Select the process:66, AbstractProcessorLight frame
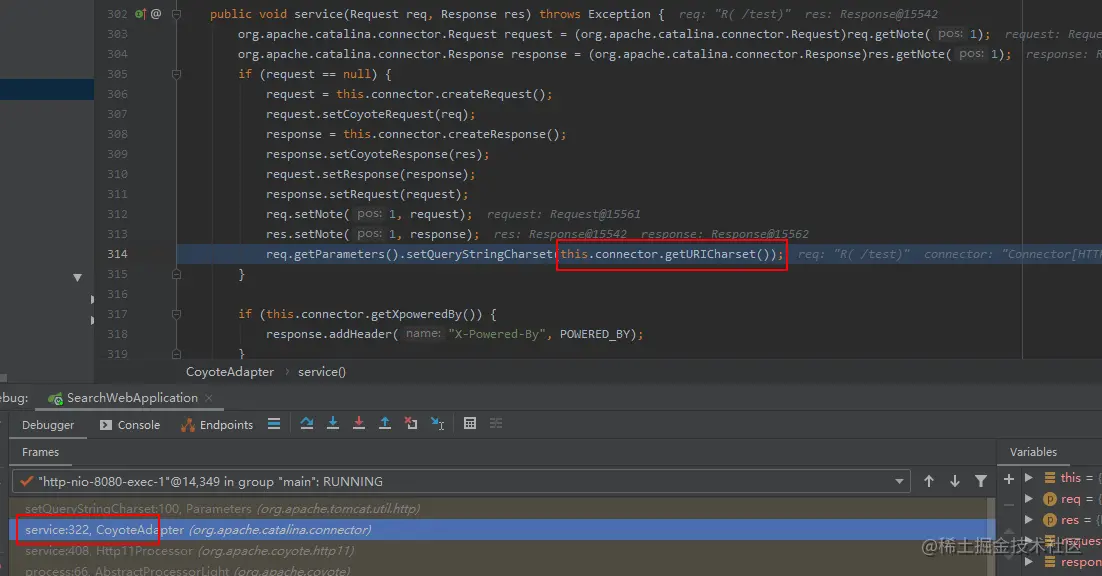 point(499,570)
